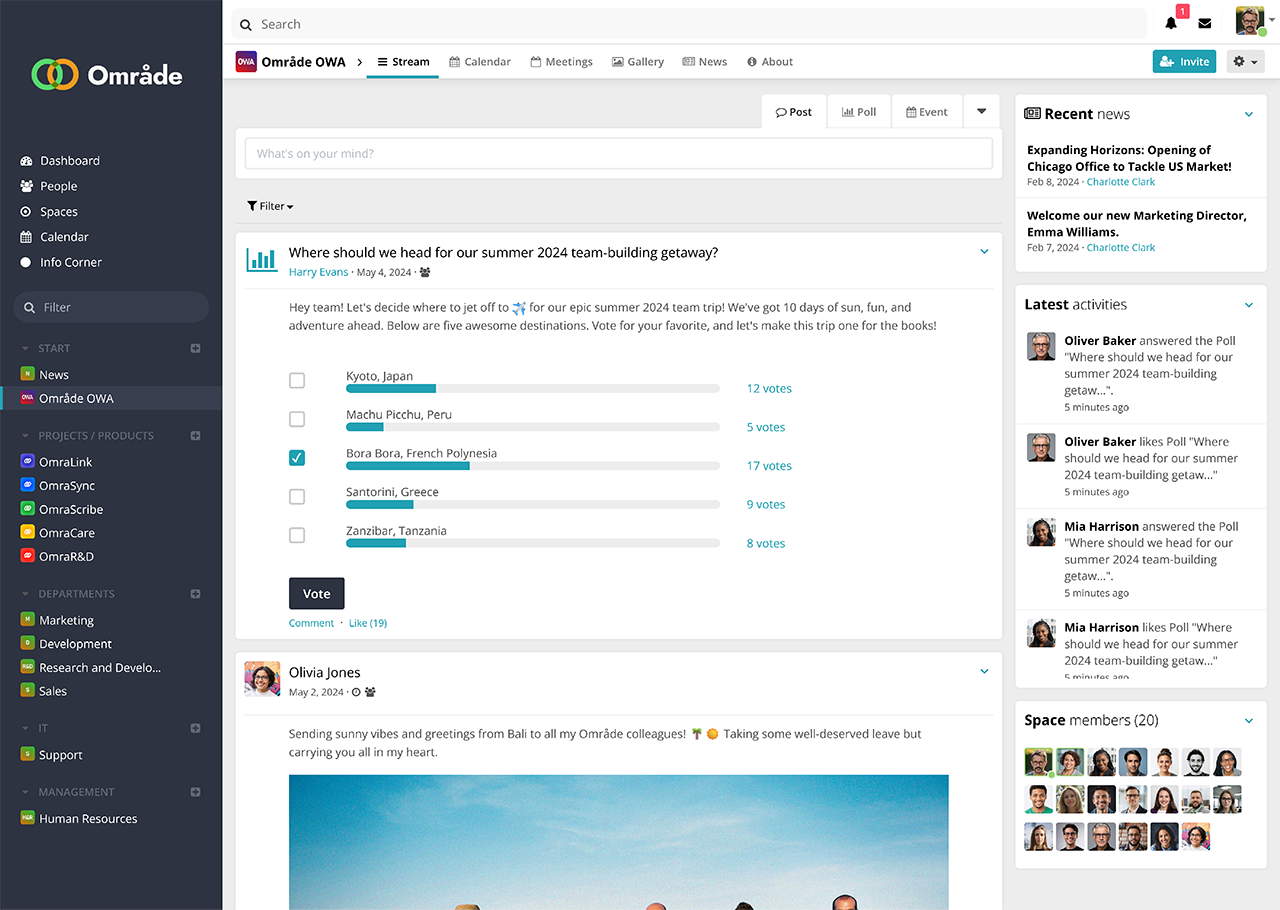The image size is (1280, 910).
Task: Click the Dashboard icon in sidebar
Action: point(27,161)
